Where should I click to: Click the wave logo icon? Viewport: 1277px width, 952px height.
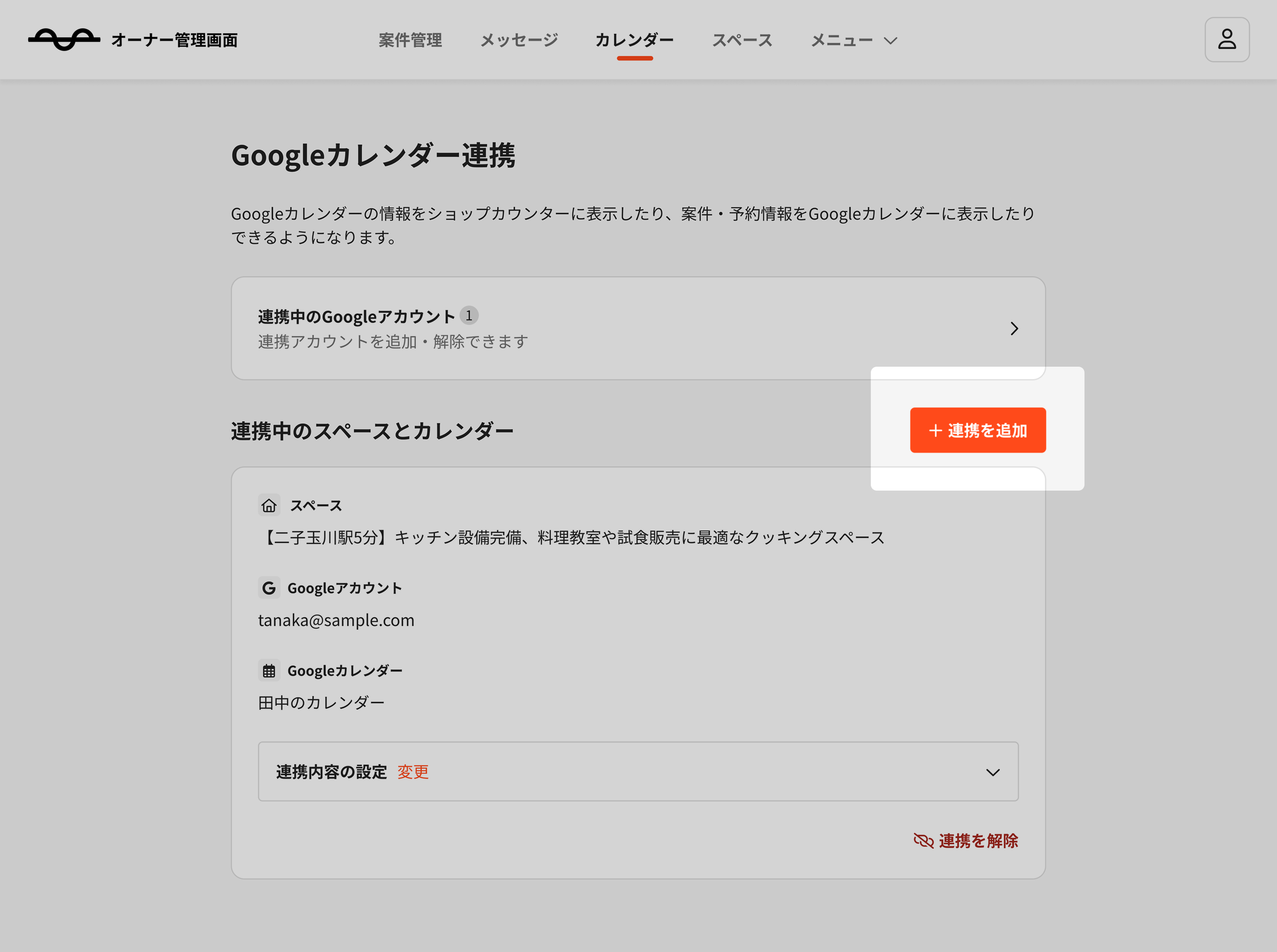(64, 39)
